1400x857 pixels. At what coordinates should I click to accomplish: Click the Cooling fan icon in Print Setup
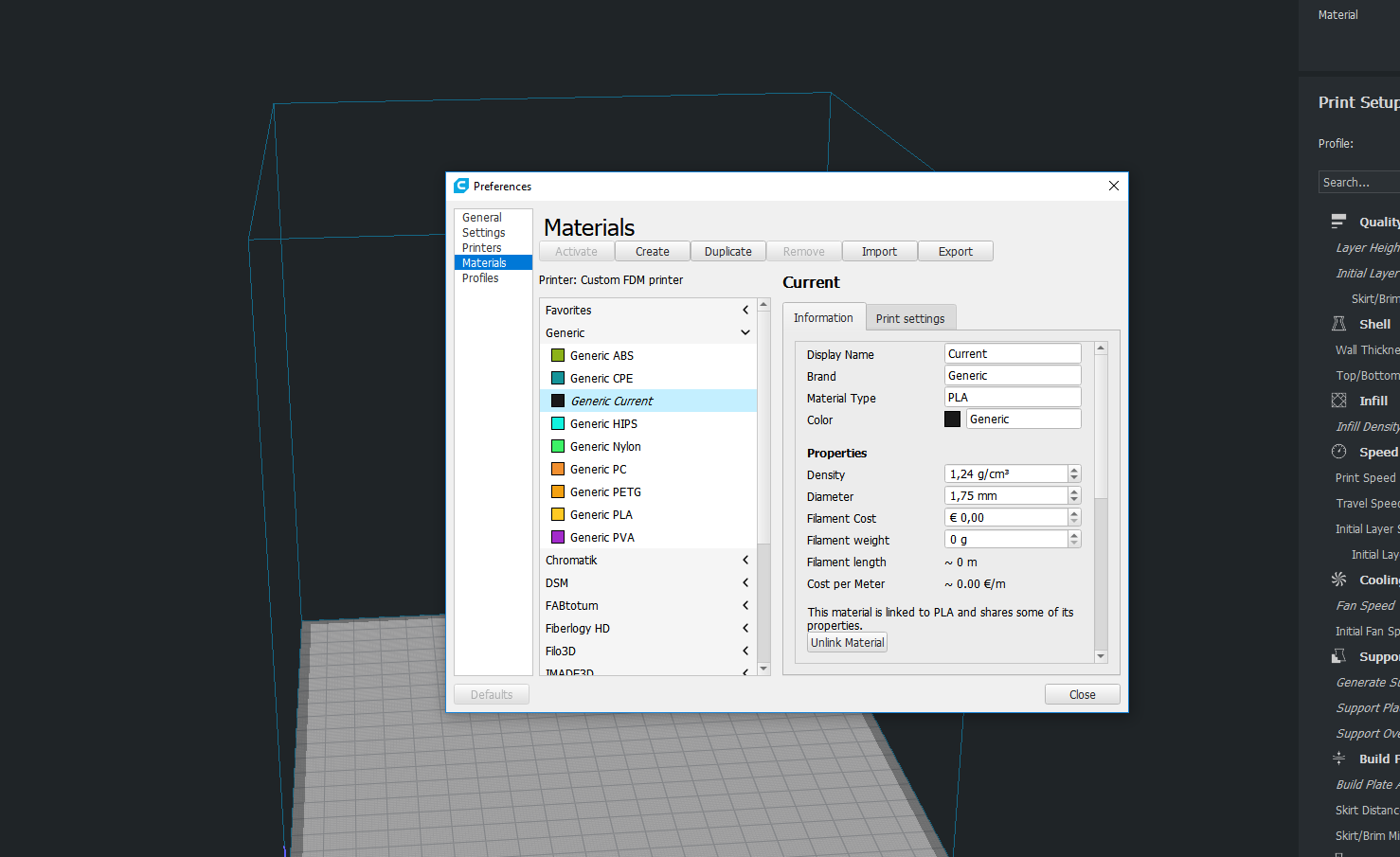tap(1338, 580)
